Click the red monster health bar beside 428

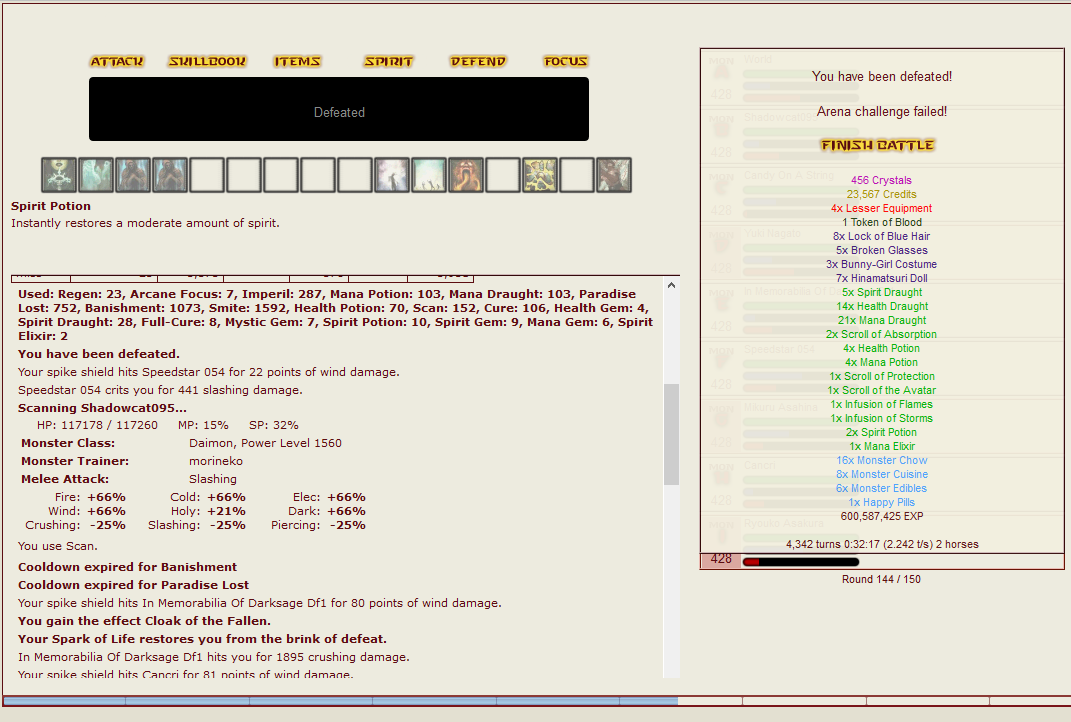(x=801, y=562)
